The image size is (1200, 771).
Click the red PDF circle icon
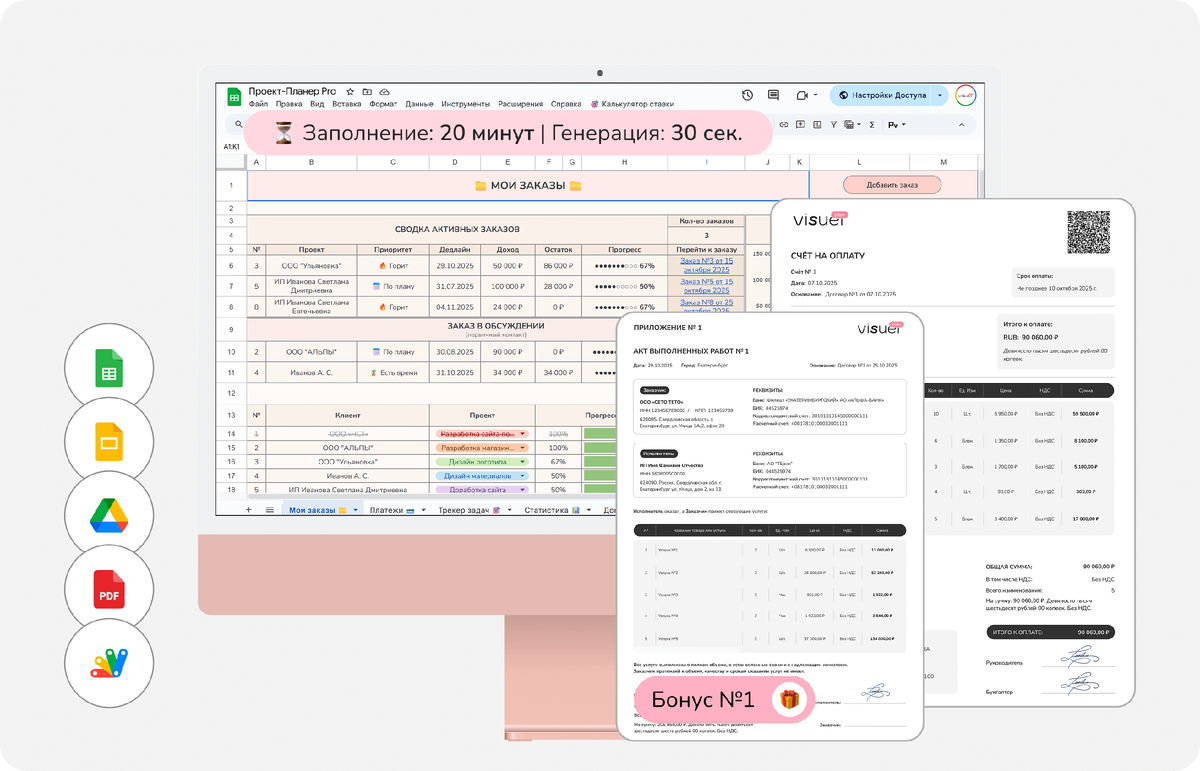pyautogui.click(x=109, y=588)
